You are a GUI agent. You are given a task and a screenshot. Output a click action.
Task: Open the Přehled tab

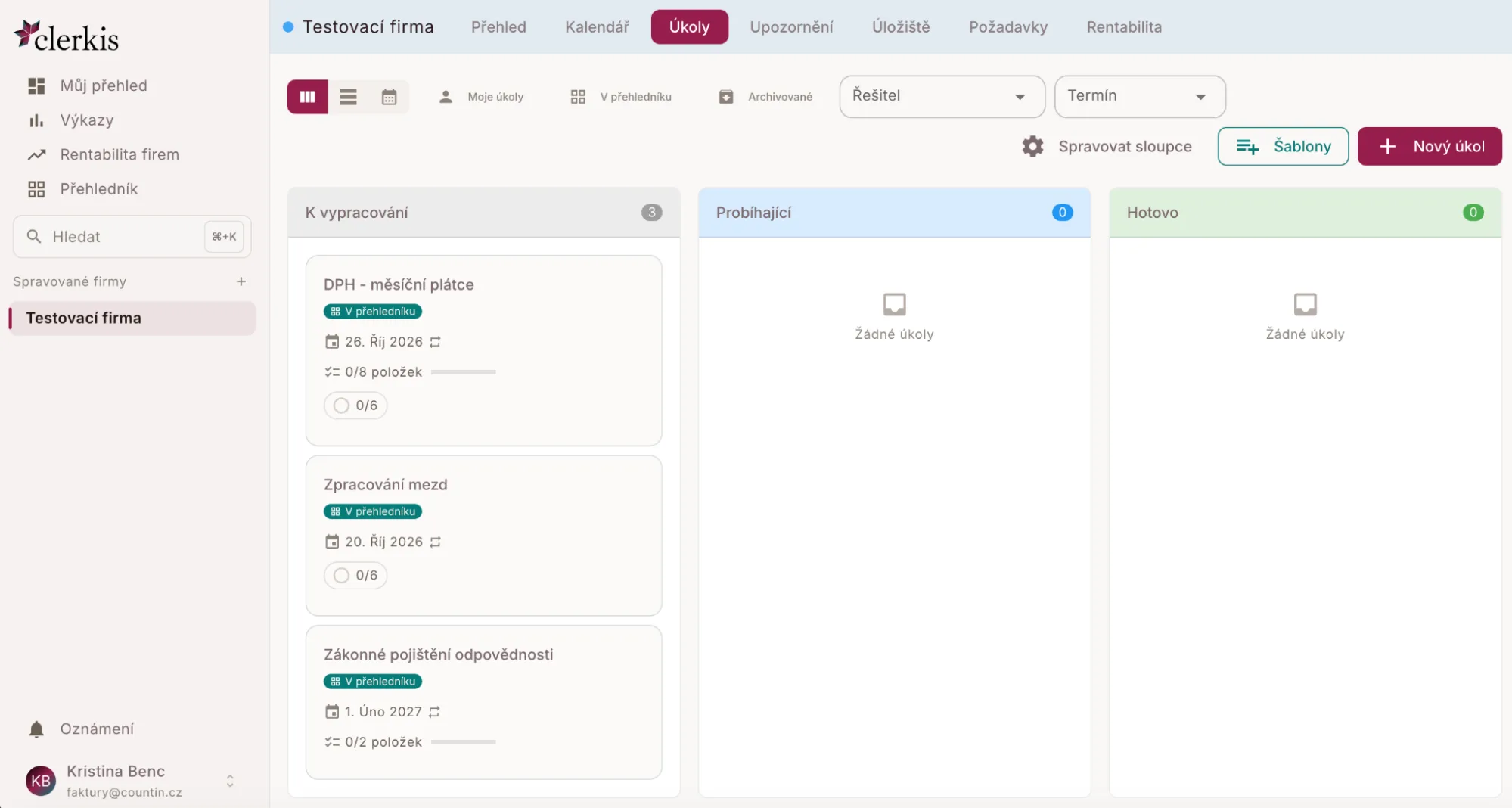pos(498,27)
